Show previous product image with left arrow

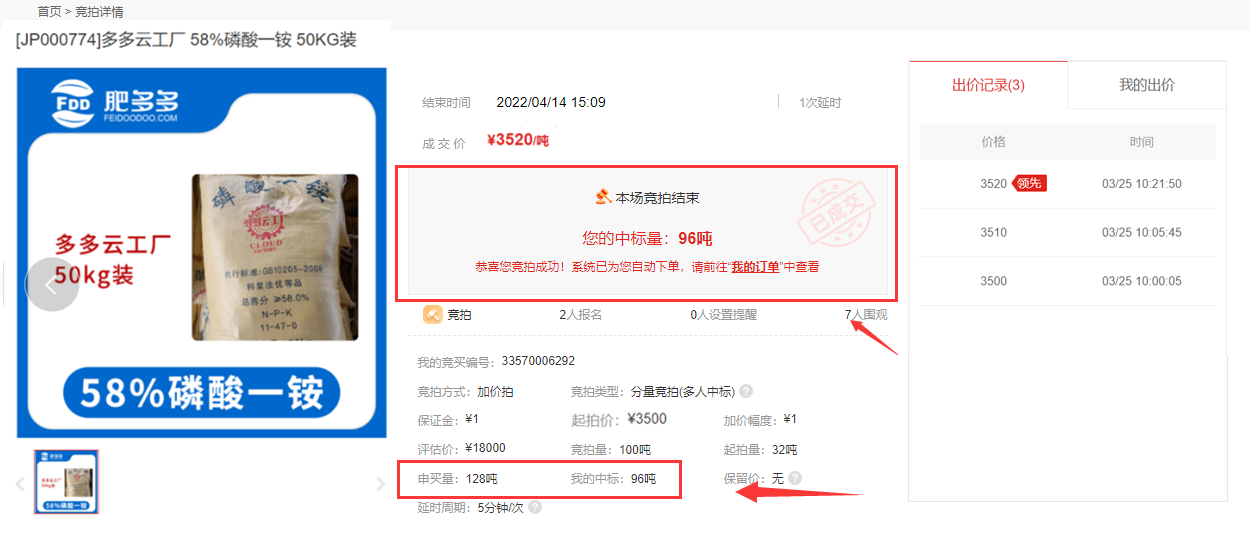click(x=52, y=284)
